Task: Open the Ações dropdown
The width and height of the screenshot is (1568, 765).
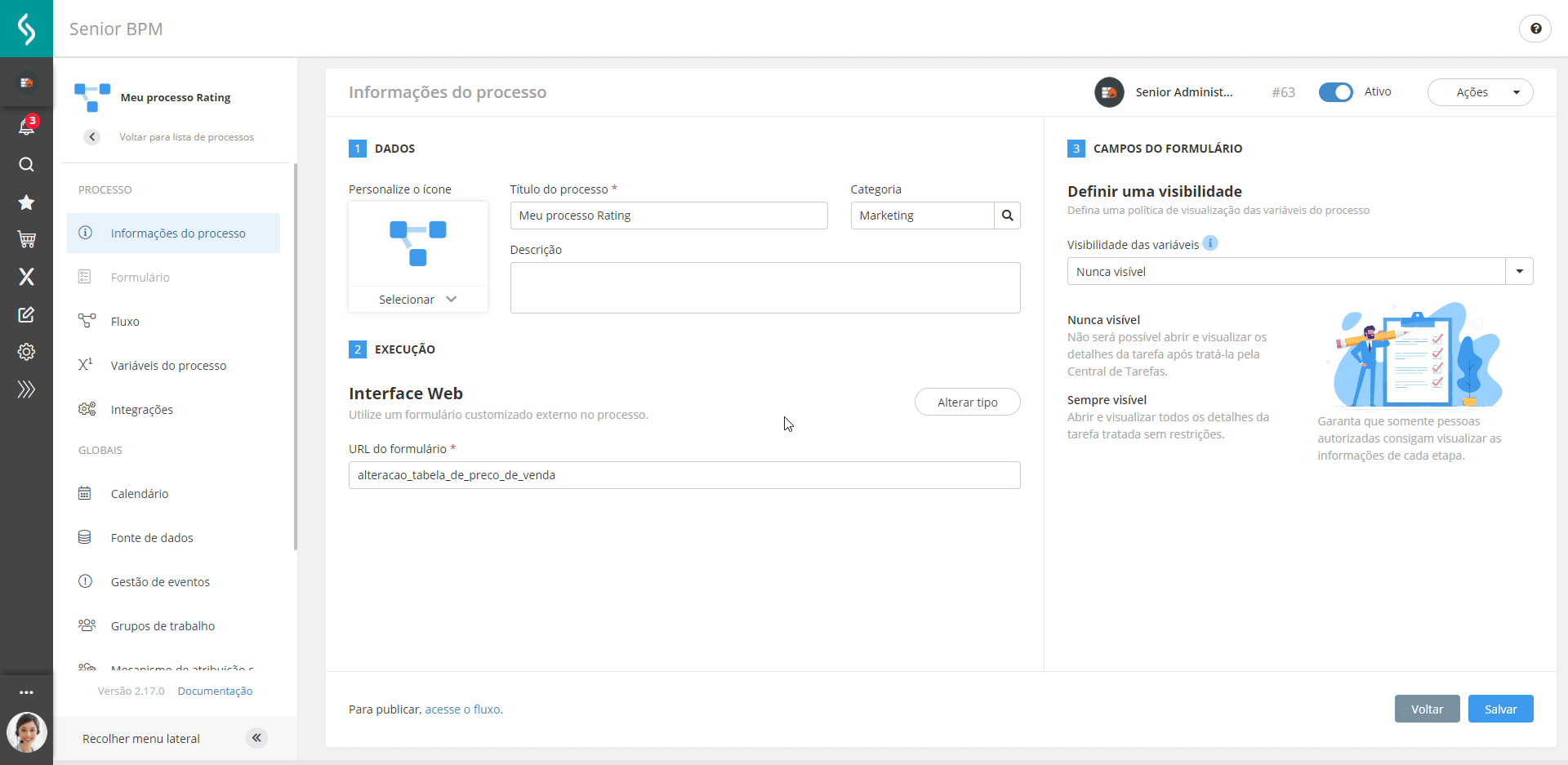Action: click(1480, 92)
